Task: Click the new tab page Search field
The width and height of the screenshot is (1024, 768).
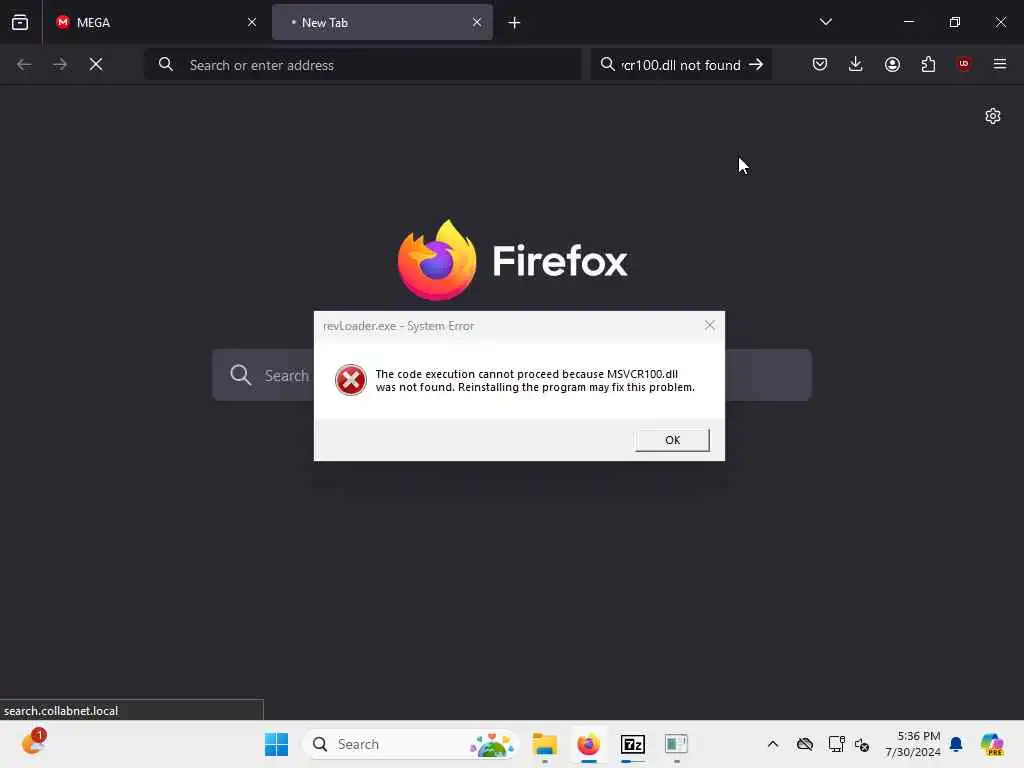Action: coord(512,375)
